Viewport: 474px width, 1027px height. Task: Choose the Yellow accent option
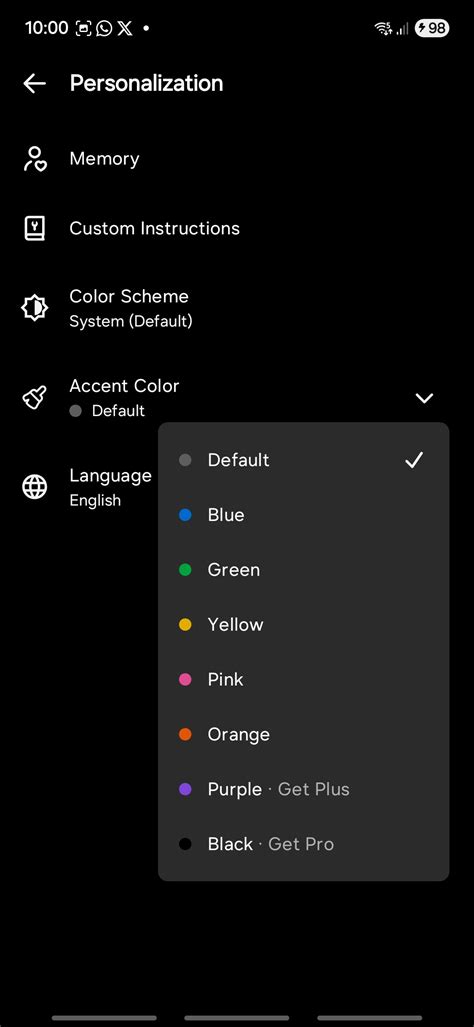(304, 625)
